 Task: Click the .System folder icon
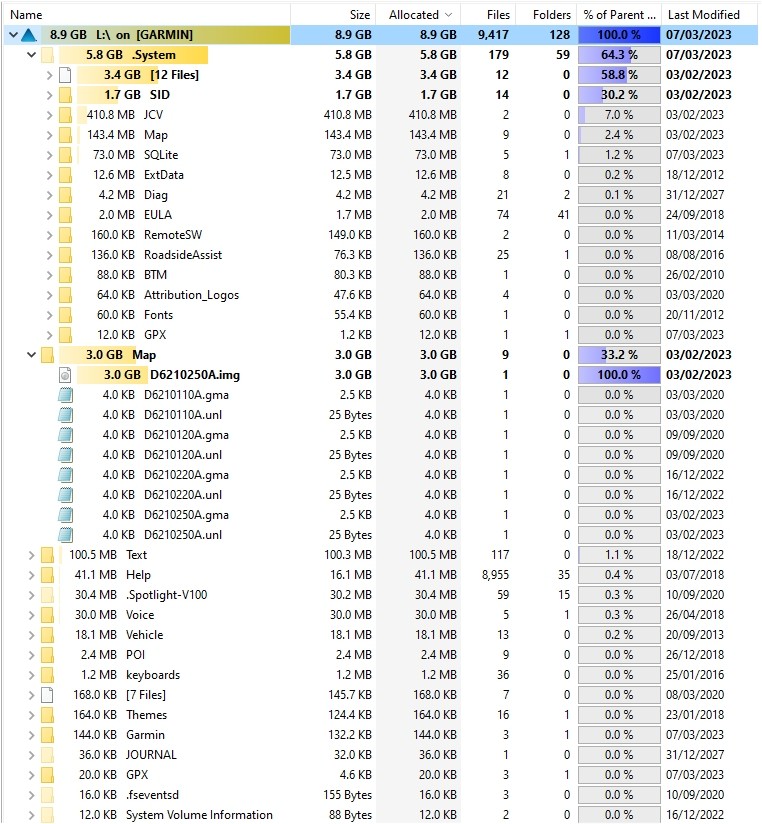coord(47,55)
